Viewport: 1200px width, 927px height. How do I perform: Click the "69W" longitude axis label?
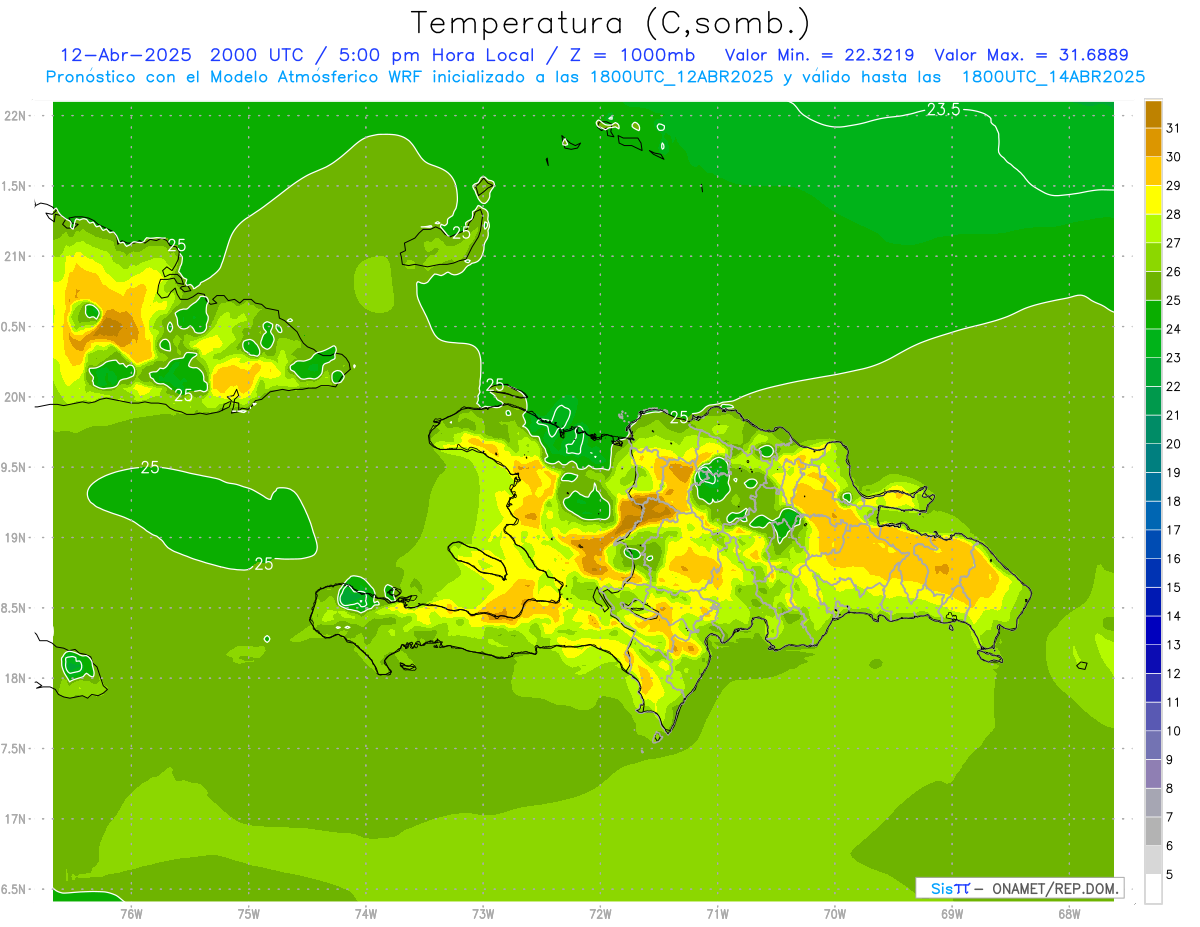click(x=952, y=913)
